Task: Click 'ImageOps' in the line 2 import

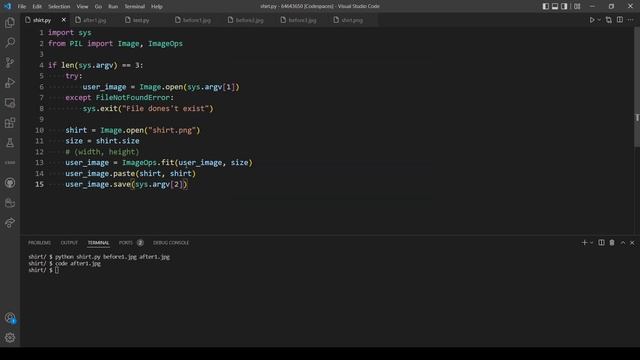Action: 165,43
